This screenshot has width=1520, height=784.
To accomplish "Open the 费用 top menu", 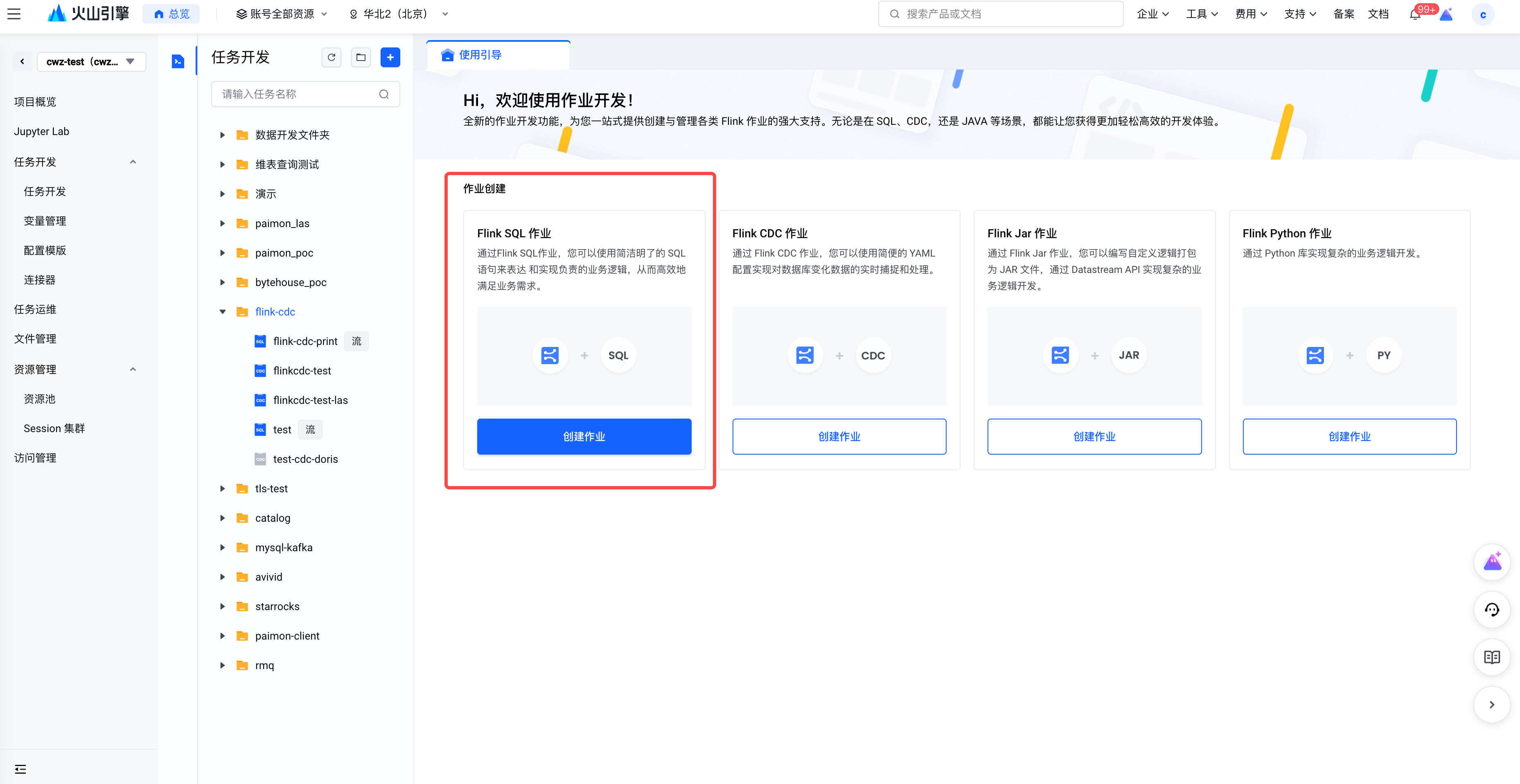I will click(x=1250, y=14).
